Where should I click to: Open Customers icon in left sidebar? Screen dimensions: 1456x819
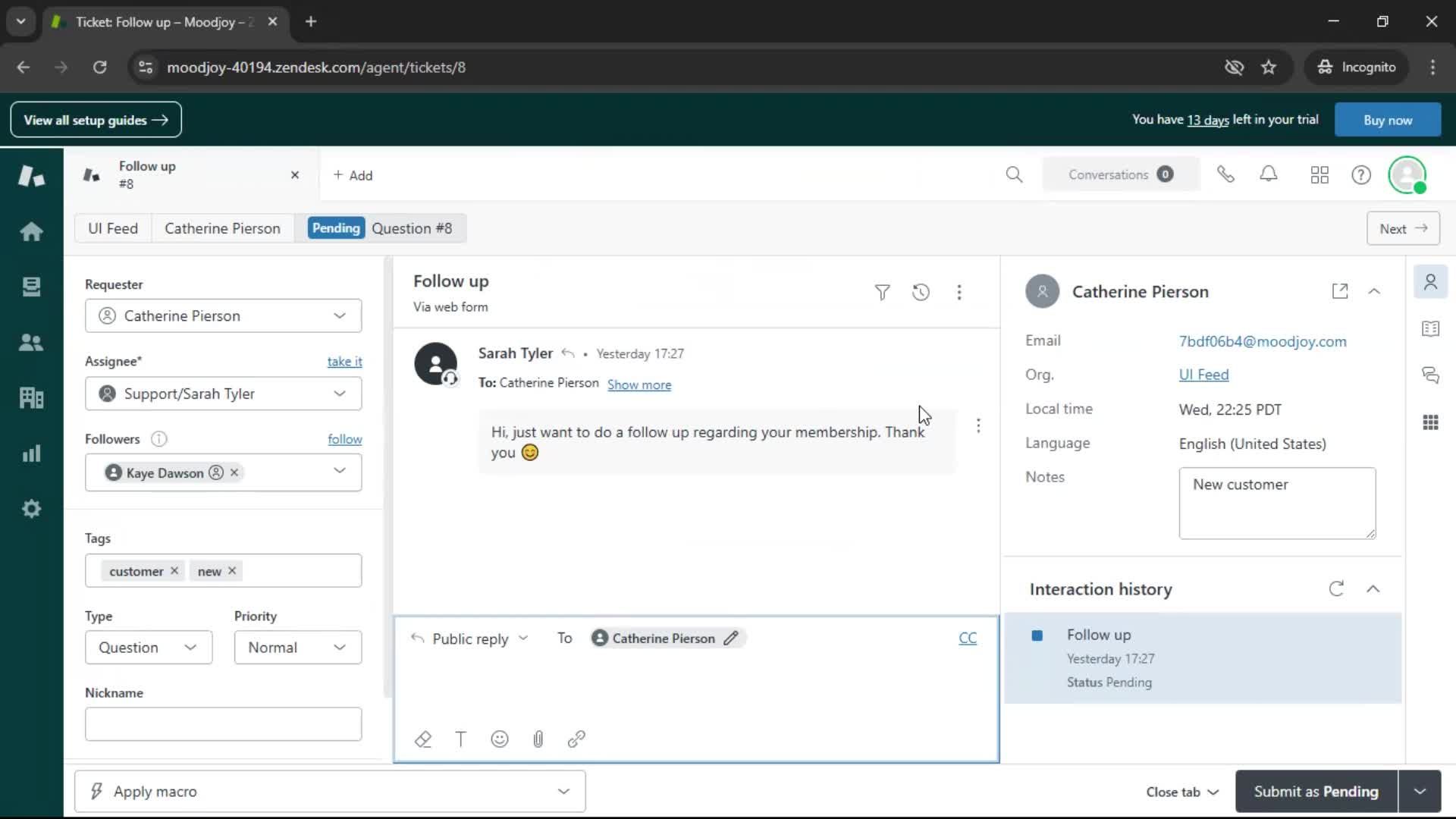(31, 342)
